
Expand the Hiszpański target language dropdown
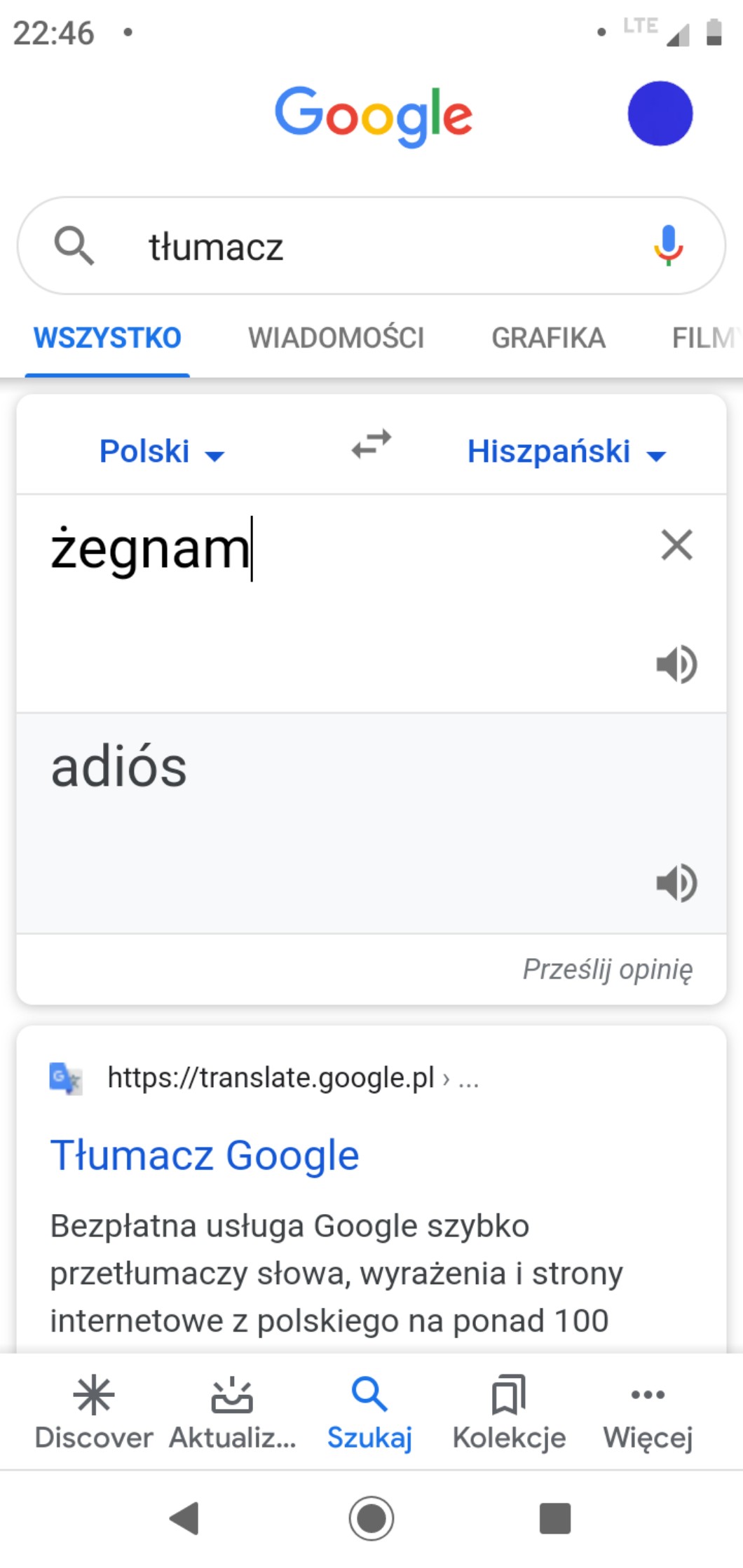[x=566, y=451]
